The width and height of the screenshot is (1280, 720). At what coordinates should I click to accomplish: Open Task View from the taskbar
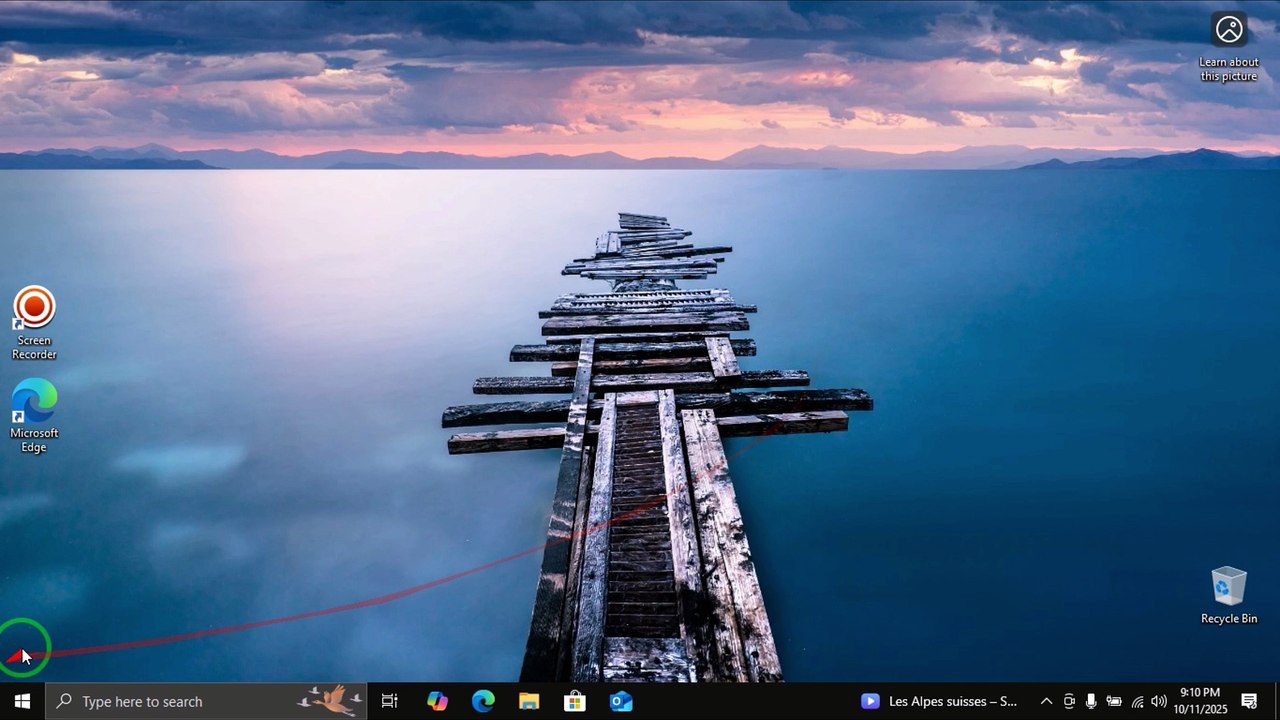pos(390,701)
